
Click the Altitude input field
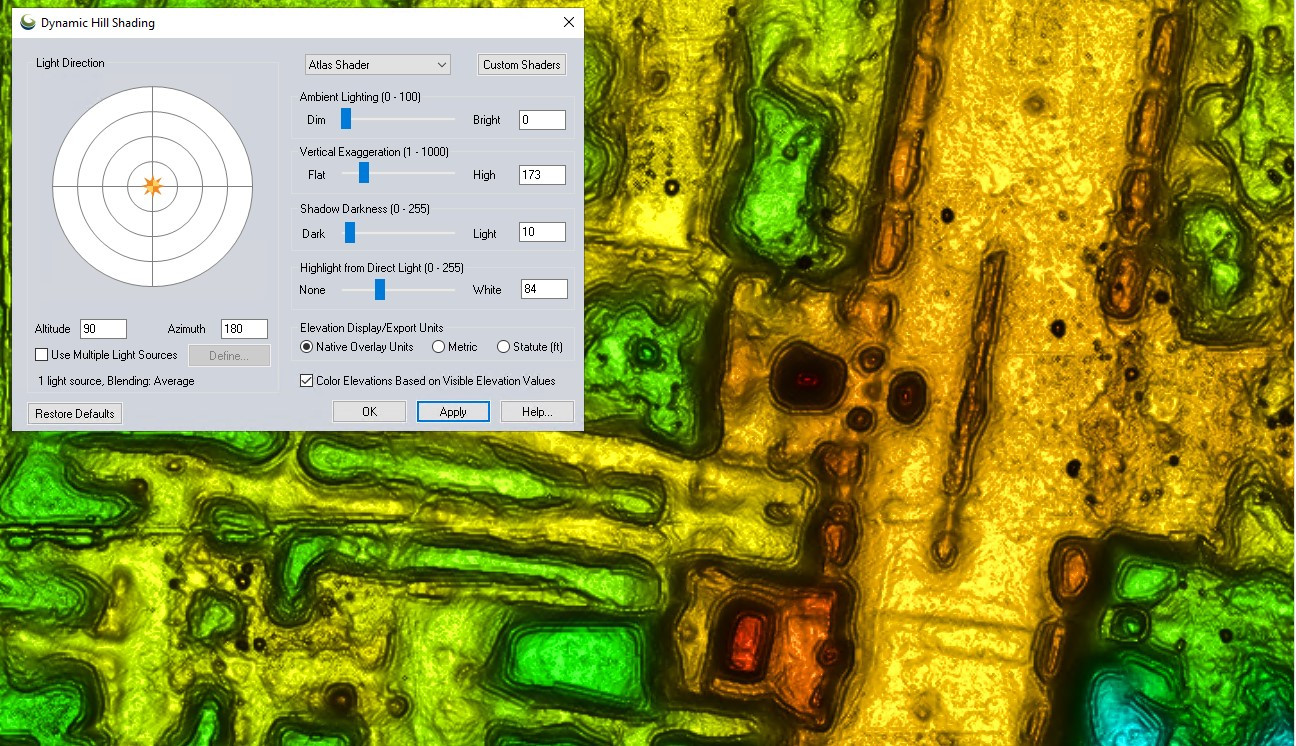tap(104, 329)
